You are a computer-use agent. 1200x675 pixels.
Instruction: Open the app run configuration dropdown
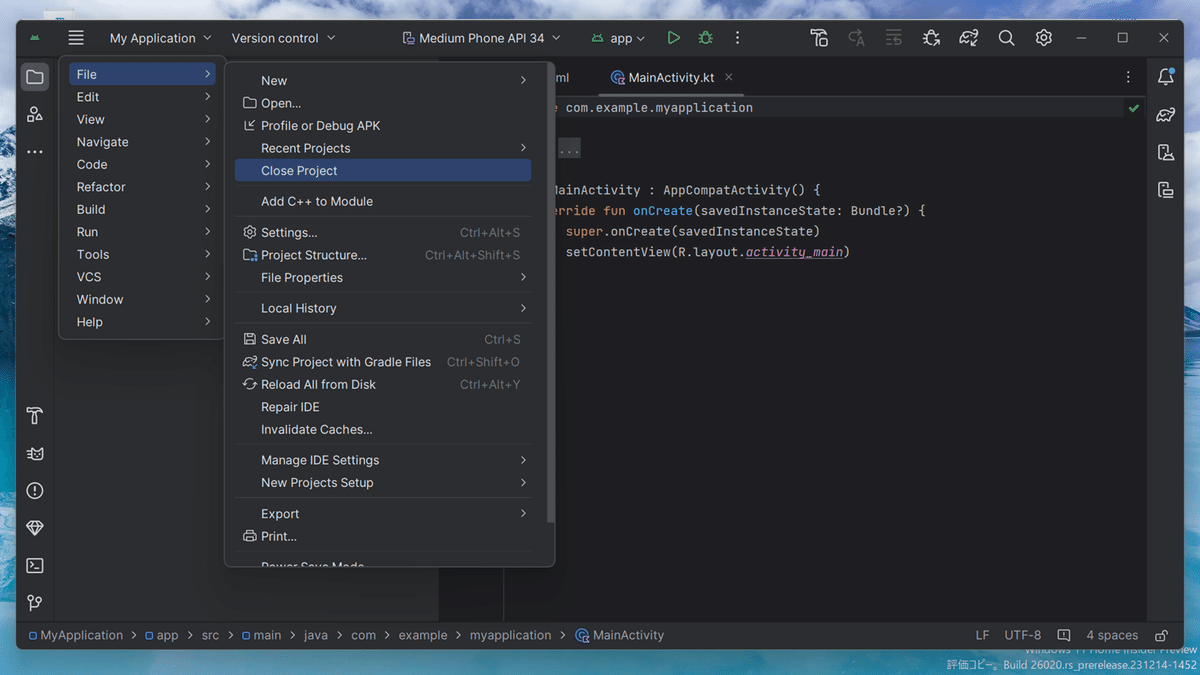click(x=618, y=38)
